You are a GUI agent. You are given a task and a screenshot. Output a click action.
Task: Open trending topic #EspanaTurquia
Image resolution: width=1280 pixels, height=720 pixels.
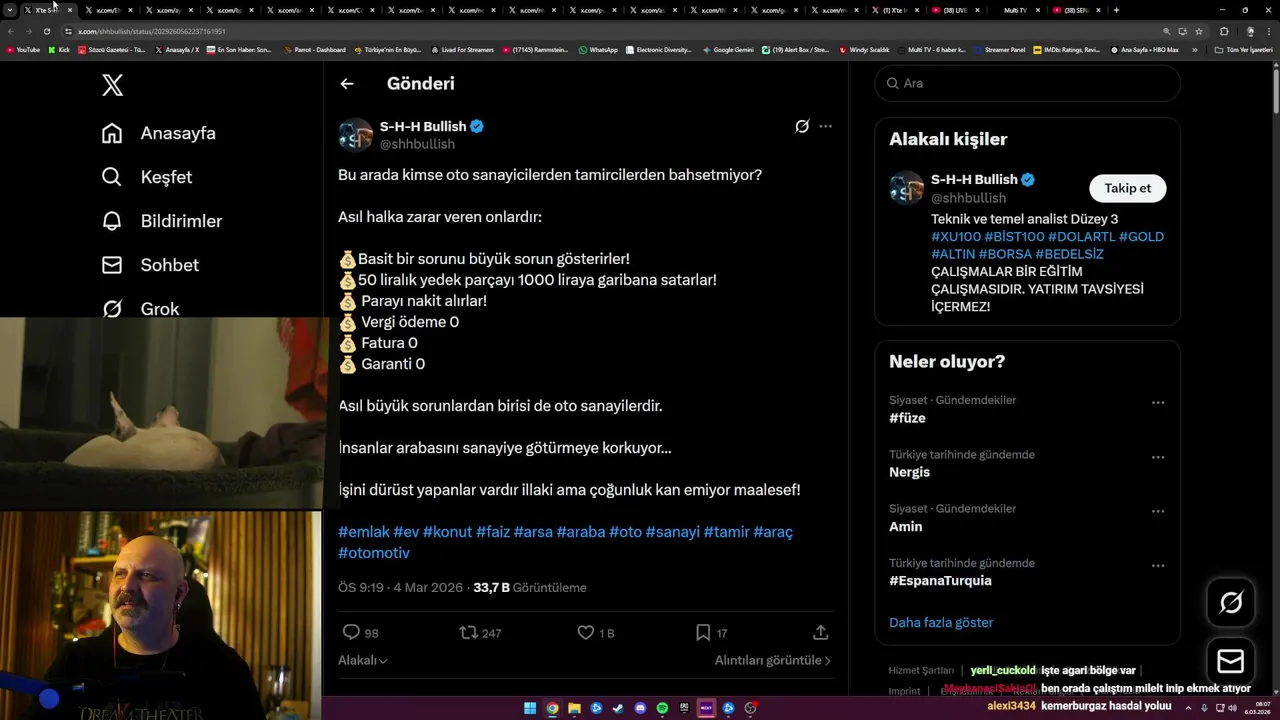(x=940, y=580)
